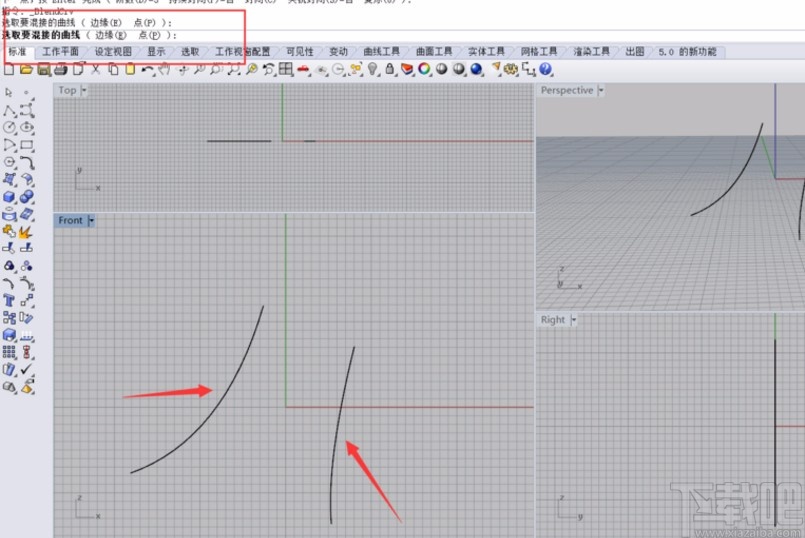Copy to clipboard from the toolbar
The height and width of the screenshot is (538, 805).
tap(113, 69)
